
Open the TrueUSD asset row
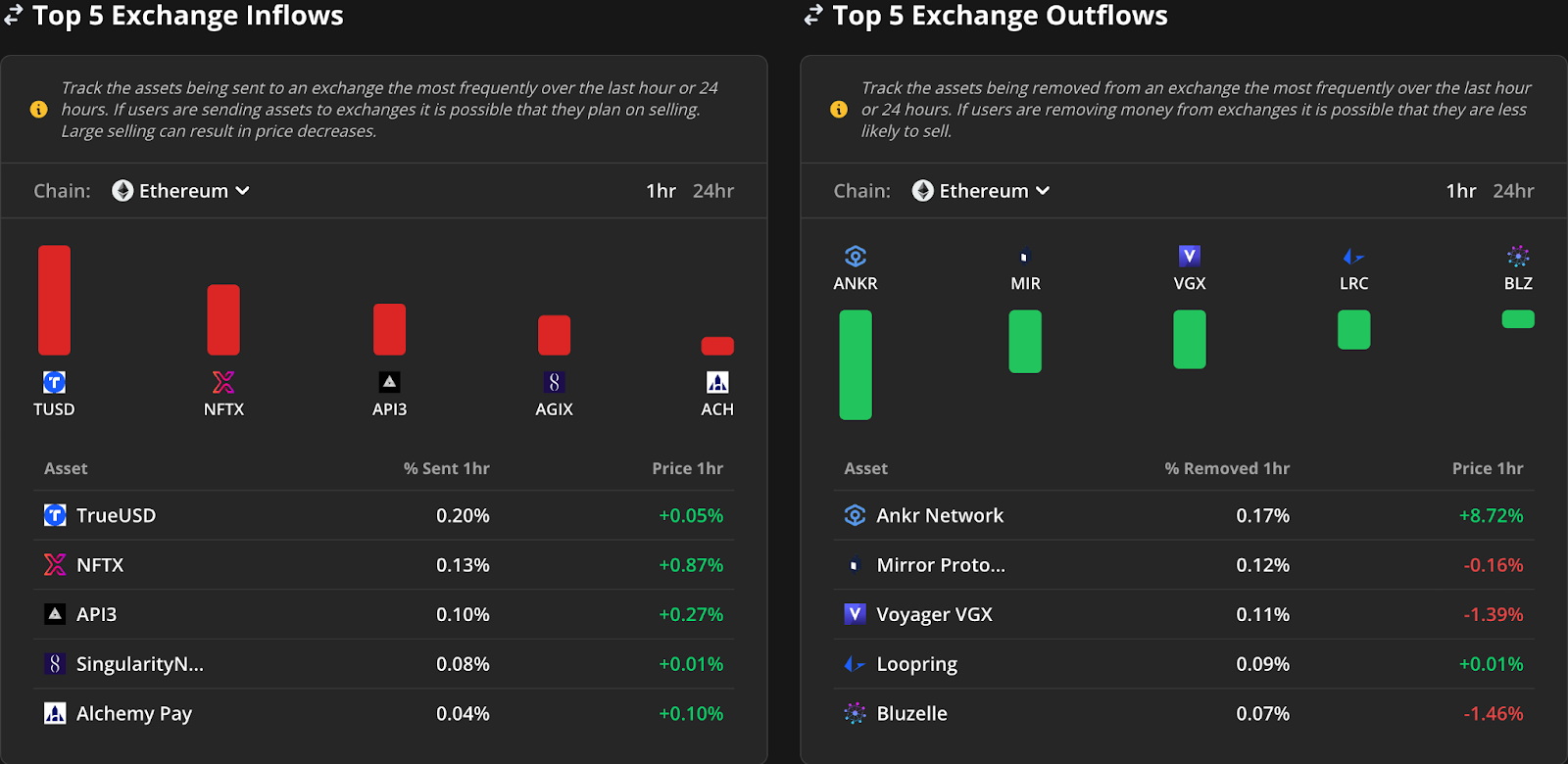coord(384,515)
